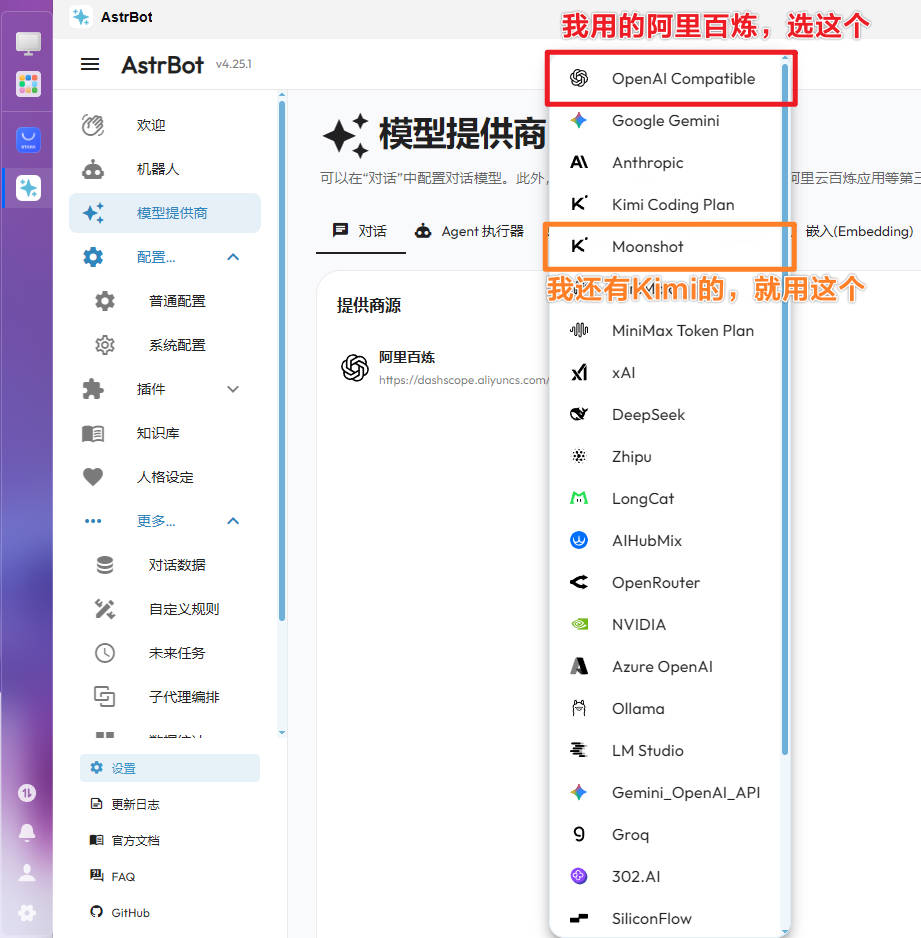Viewport: 921px width, 938px height.
Task: Click the wand icon for 自定义规则
Action: coord(105,609)
